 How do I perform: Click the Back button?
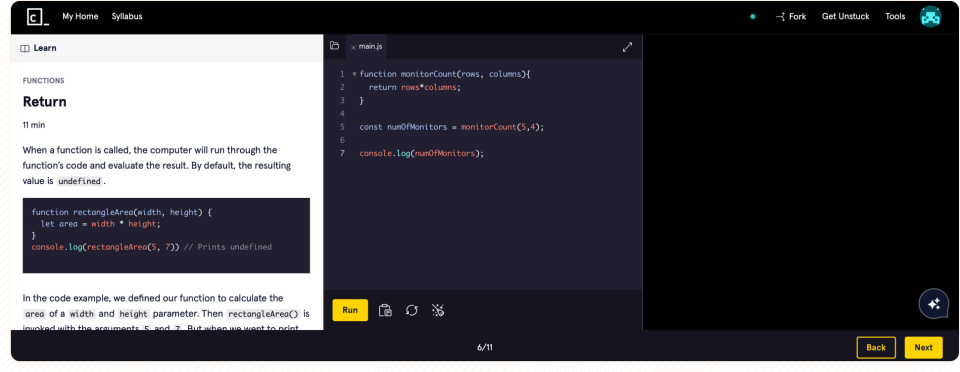876,348
